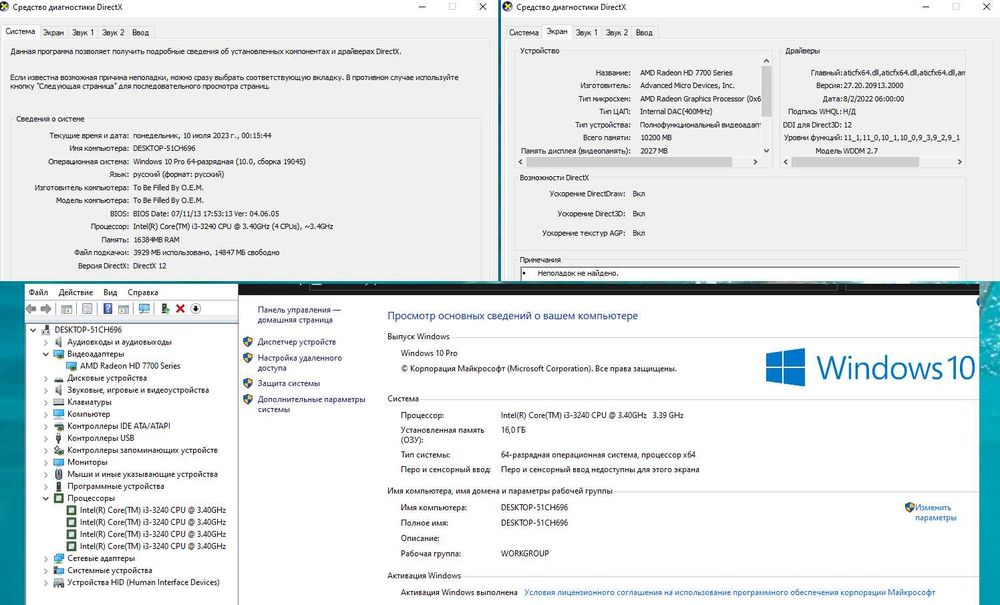Viewport: 1000px width, 605px height.
Task: Click the drive icon of Дисковые устройства
Action: (59, 378)
